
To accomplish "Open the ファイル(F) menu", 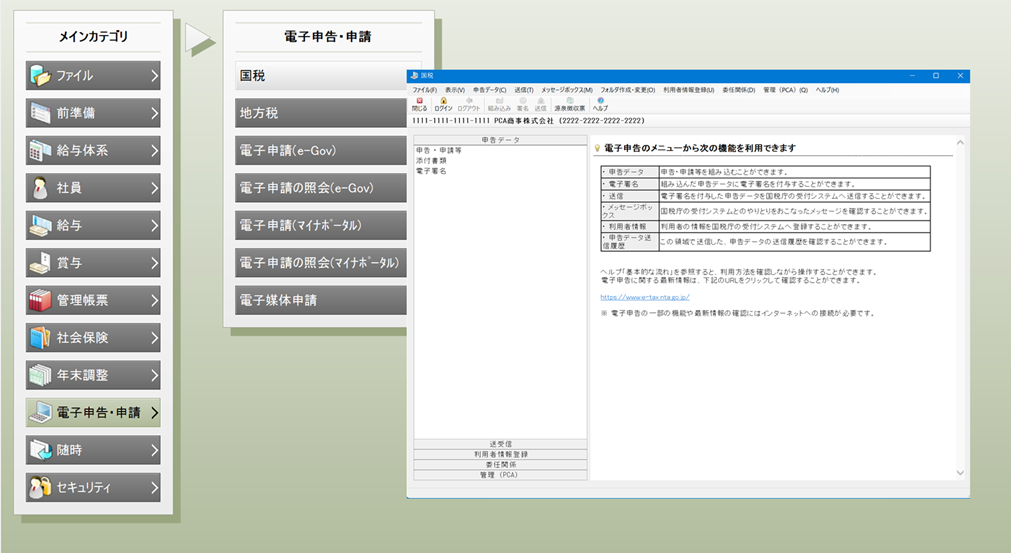I will [424, 90].
